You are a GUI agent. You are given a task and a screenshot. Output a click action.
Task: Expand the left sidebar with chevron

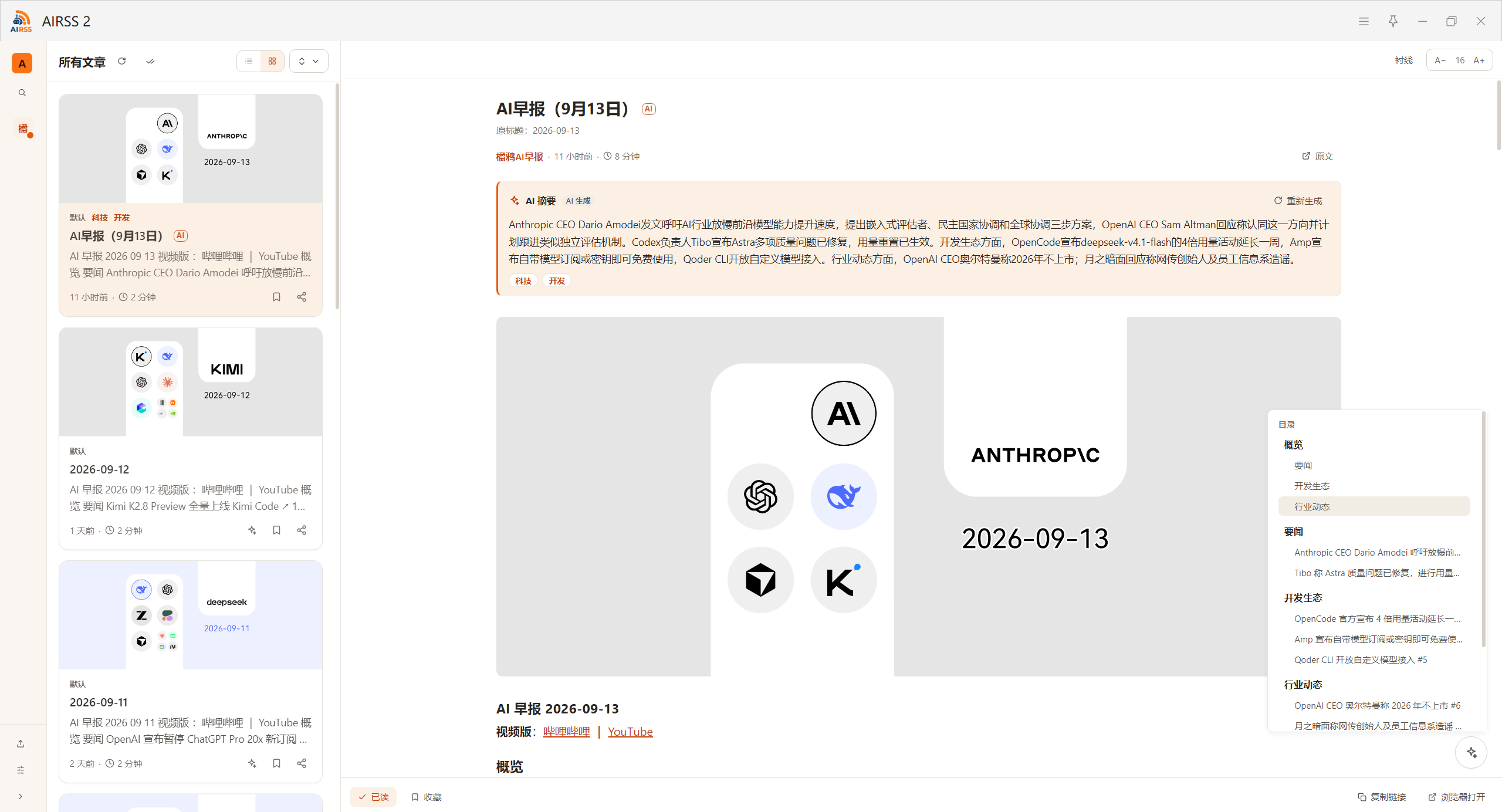(x=21, y=797)
